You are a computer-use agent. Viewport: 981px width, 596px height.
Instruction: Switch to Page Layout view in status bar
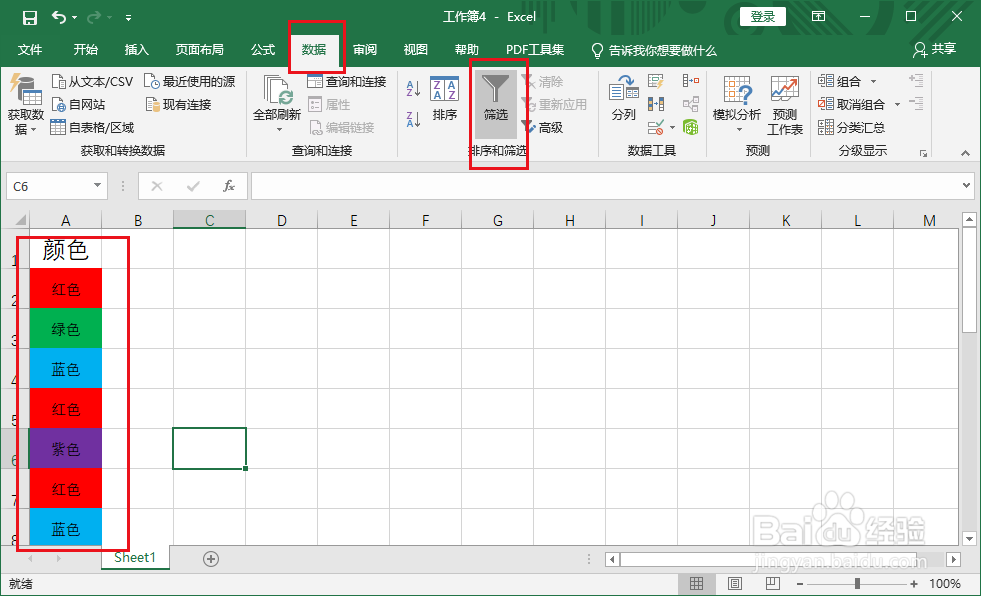(734, 583)
